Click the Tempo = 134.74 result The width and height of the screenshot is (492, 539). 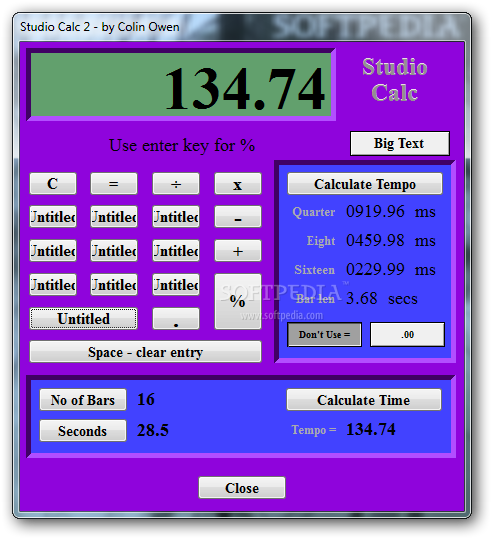click(371, 429)
